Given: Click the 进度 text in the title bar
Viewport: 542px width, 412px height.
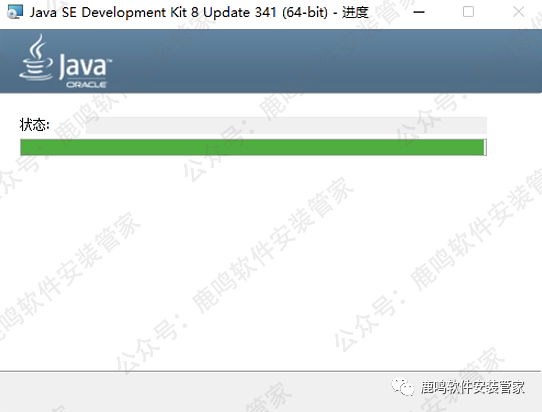Looking at the screenshot, I should click(355, 12).
